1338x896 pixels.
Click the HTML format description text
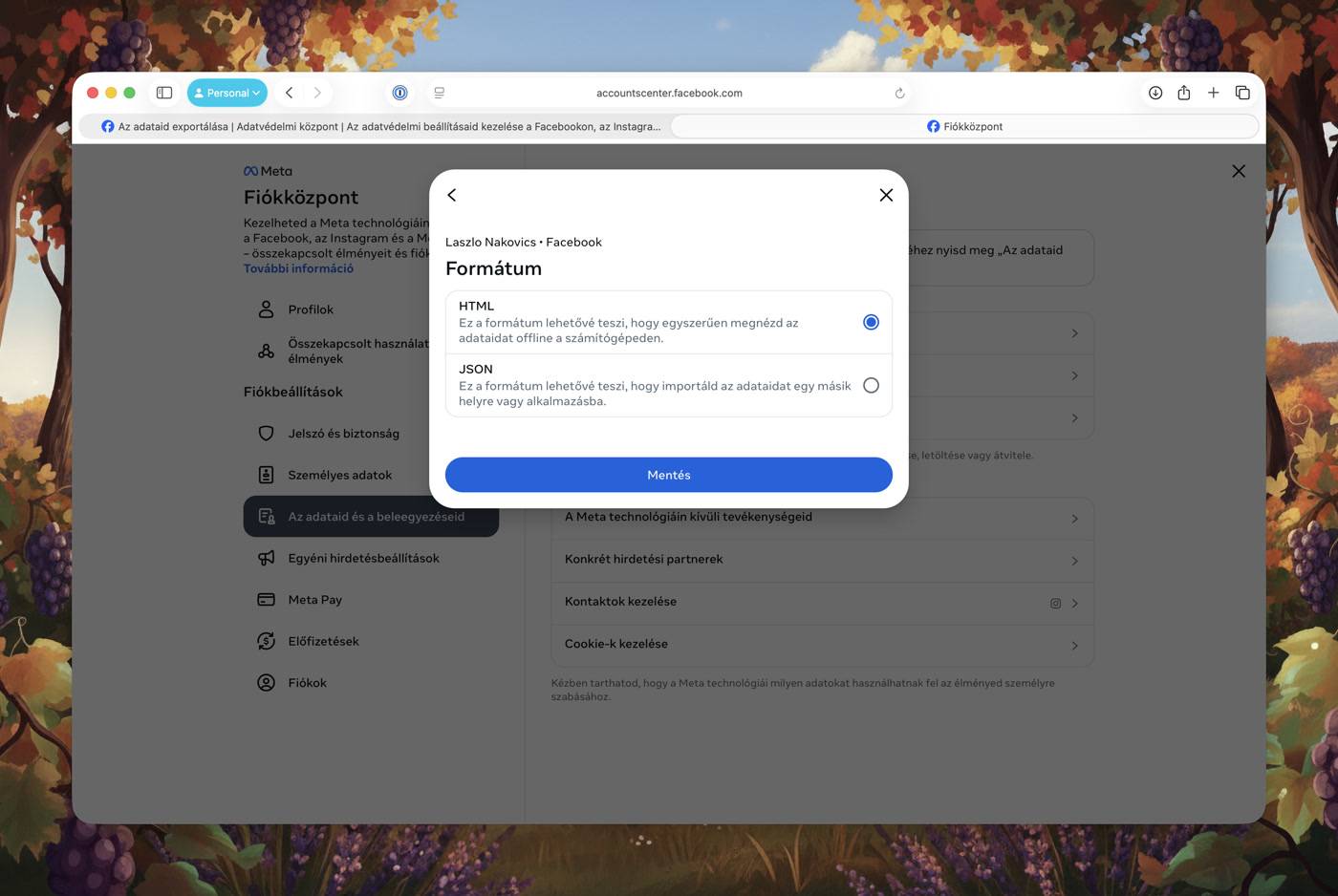pos(629,331)
